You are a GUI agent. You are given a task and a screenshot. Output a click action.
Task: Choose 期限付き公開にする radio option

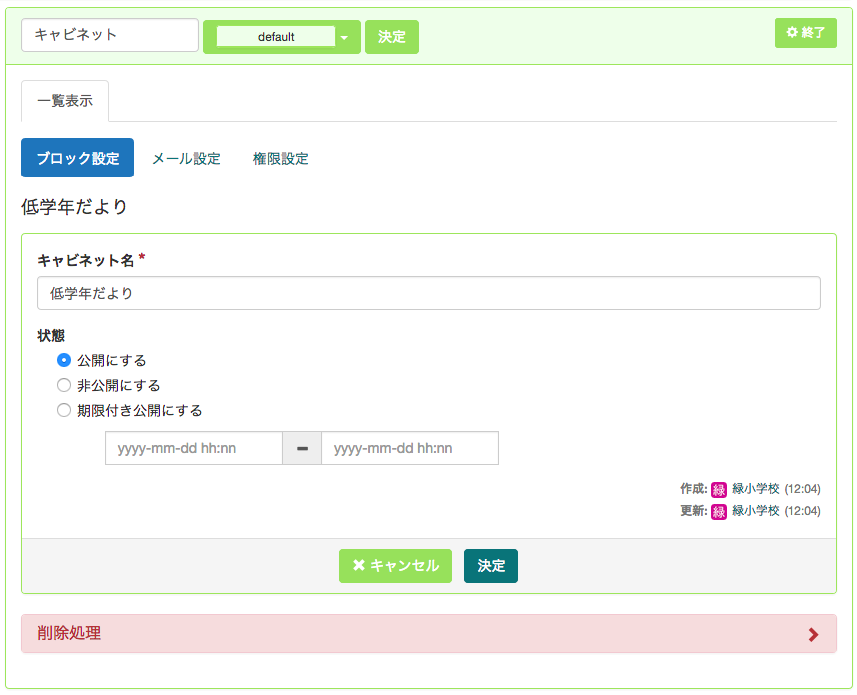64,410
